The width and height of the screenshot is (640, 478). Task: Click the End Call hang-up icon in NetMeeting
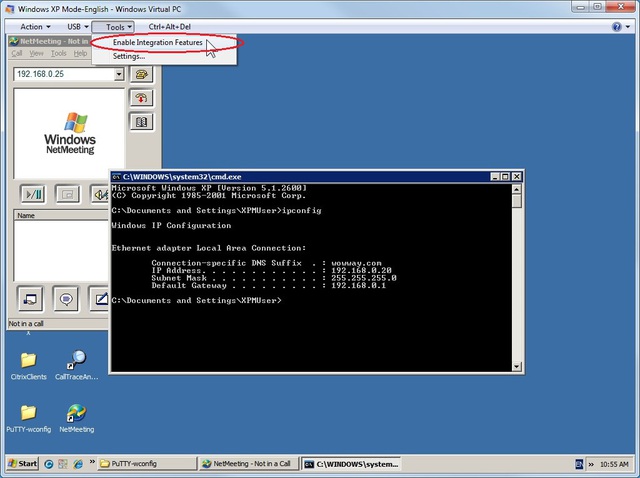141,98
